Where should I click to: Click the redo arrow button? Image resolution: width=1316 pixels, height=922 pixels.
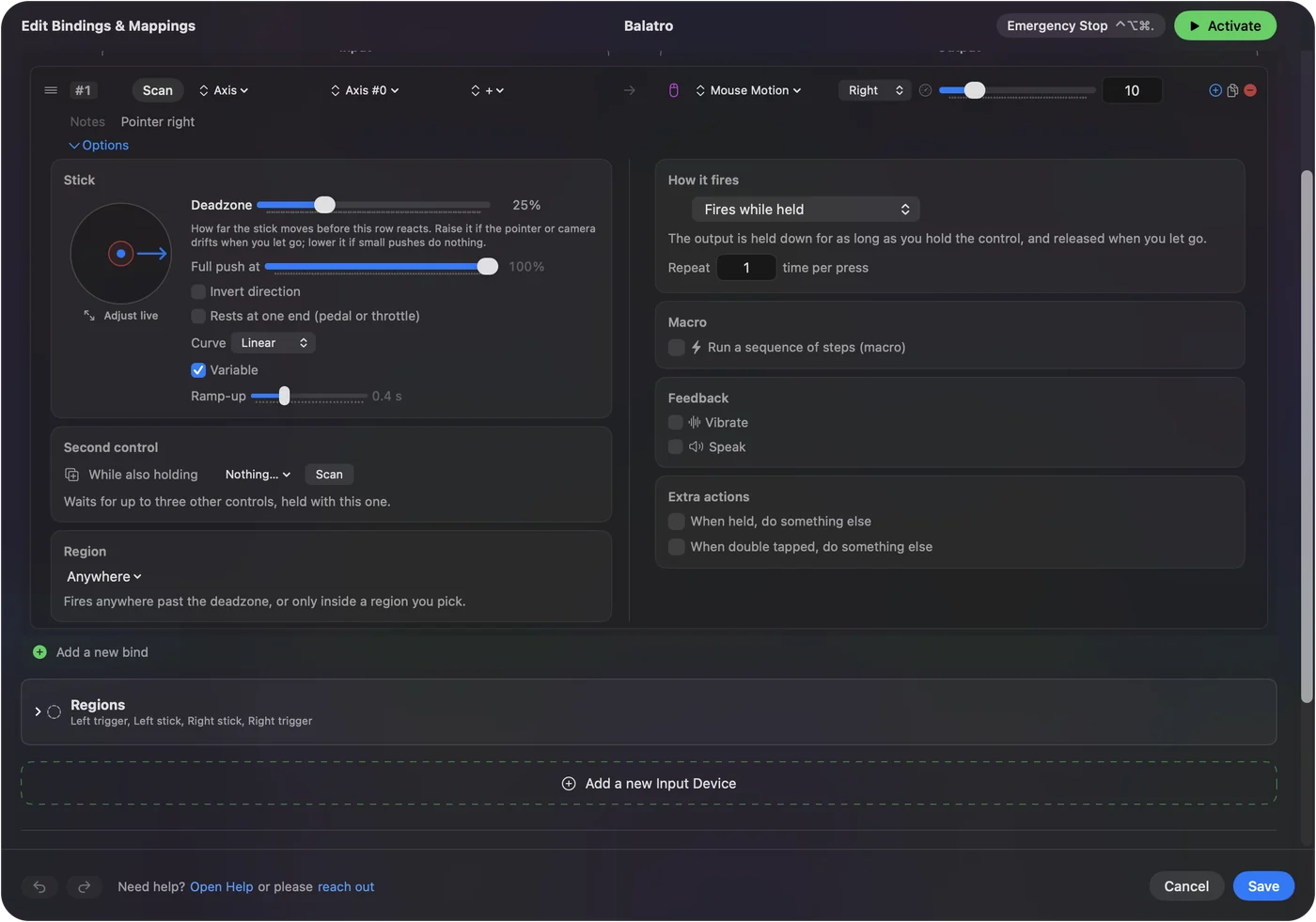[85, 886]
